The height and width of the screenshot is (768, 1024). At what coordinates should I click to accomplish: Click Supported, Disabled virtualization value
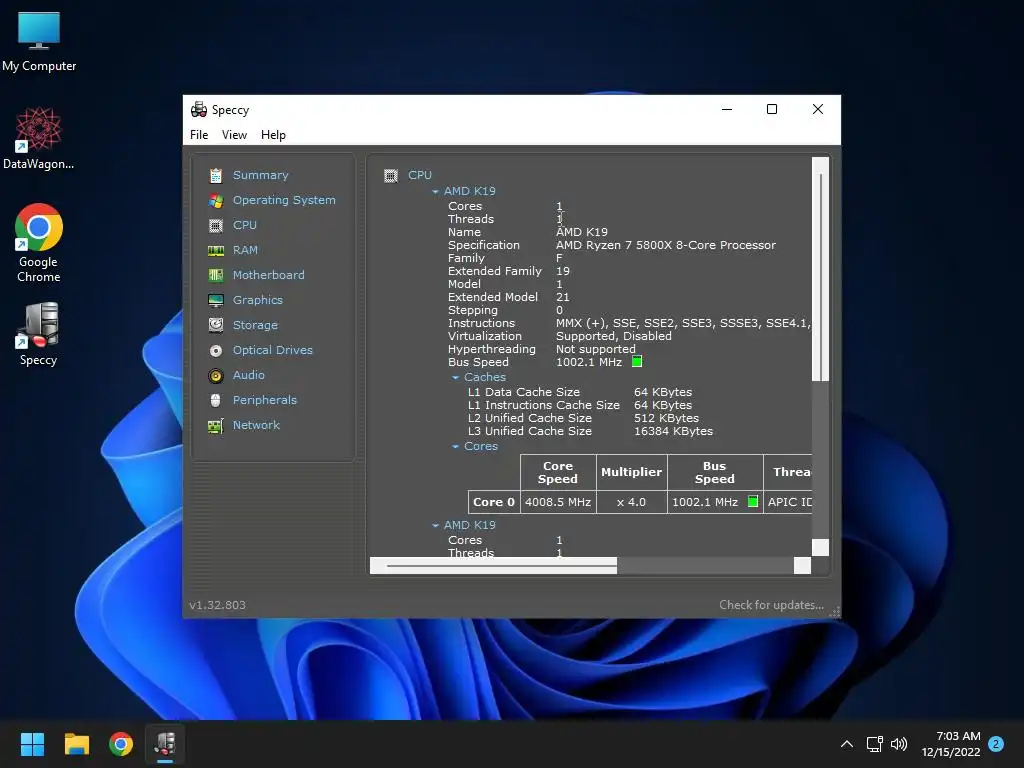coord(614,336)
